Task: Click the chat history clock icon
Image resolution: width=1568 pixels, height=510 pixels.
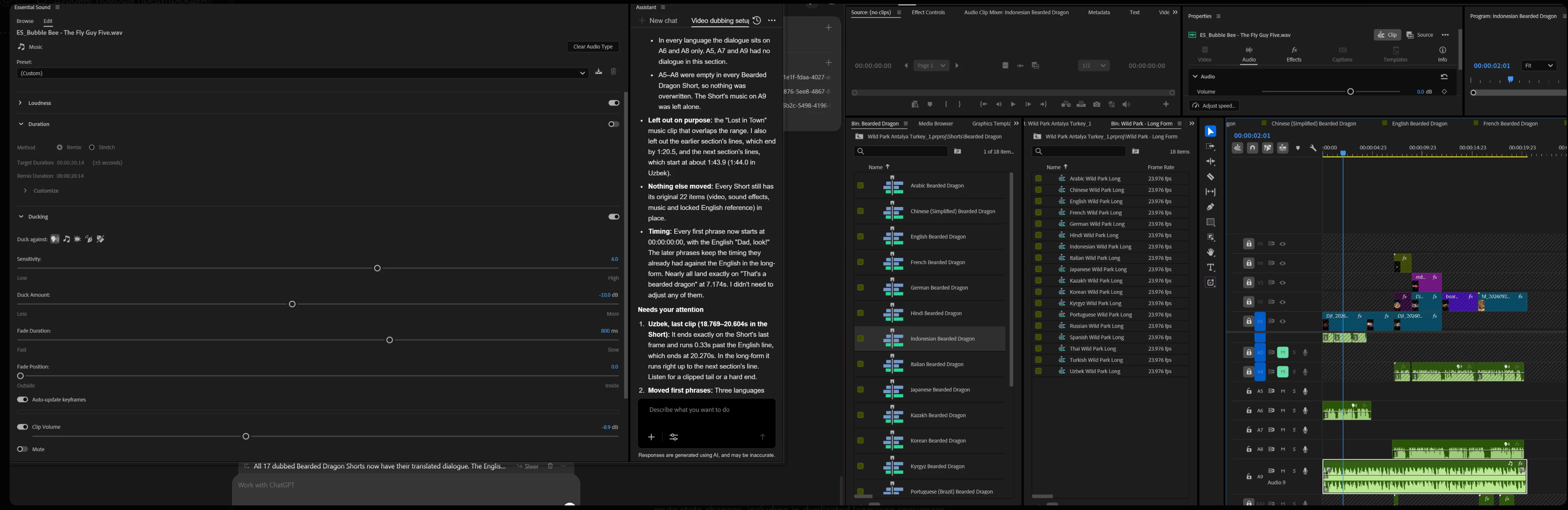Action: 756,21
